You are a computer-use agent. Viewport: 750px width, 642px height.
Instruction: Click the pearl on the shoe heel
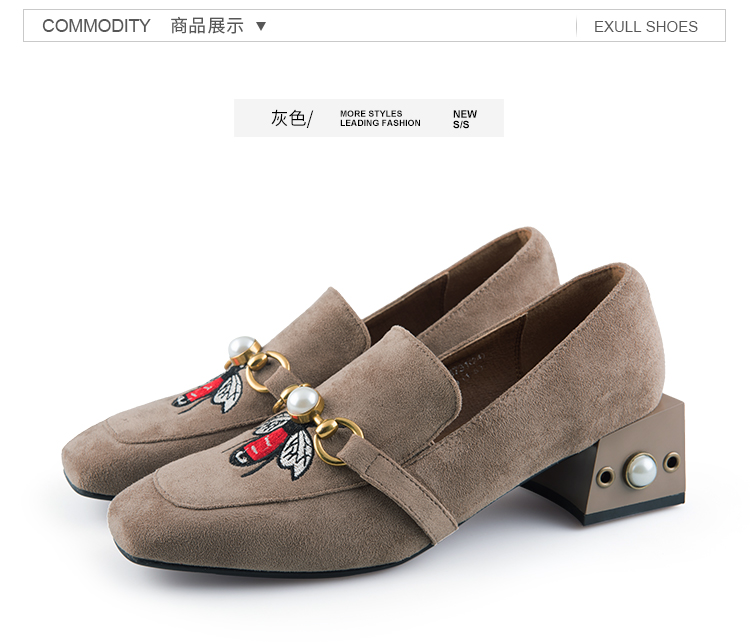tap(641, 471)
